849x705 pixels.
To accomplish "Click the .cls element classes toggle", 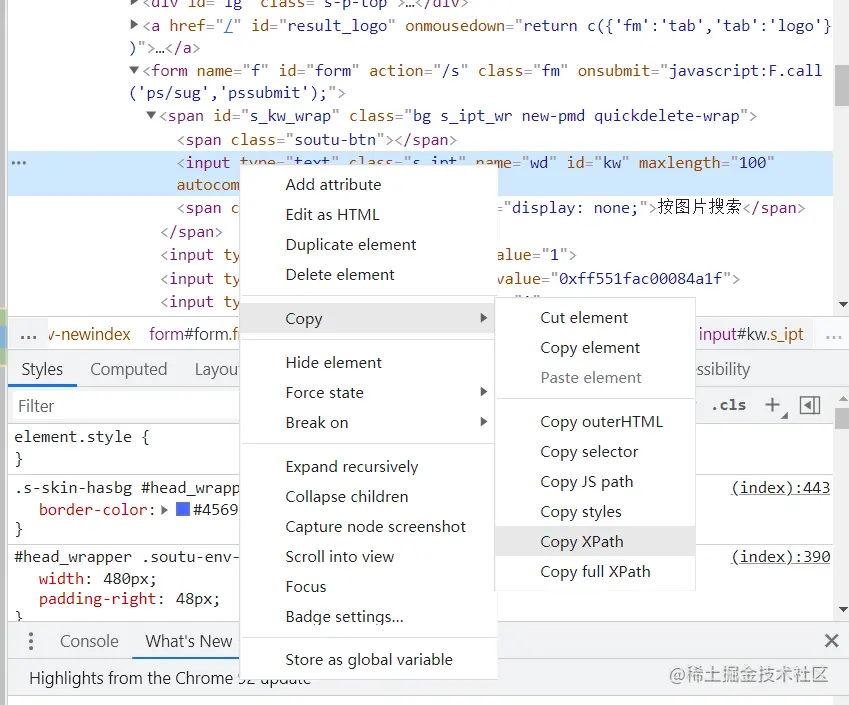I will click(728, 405).
